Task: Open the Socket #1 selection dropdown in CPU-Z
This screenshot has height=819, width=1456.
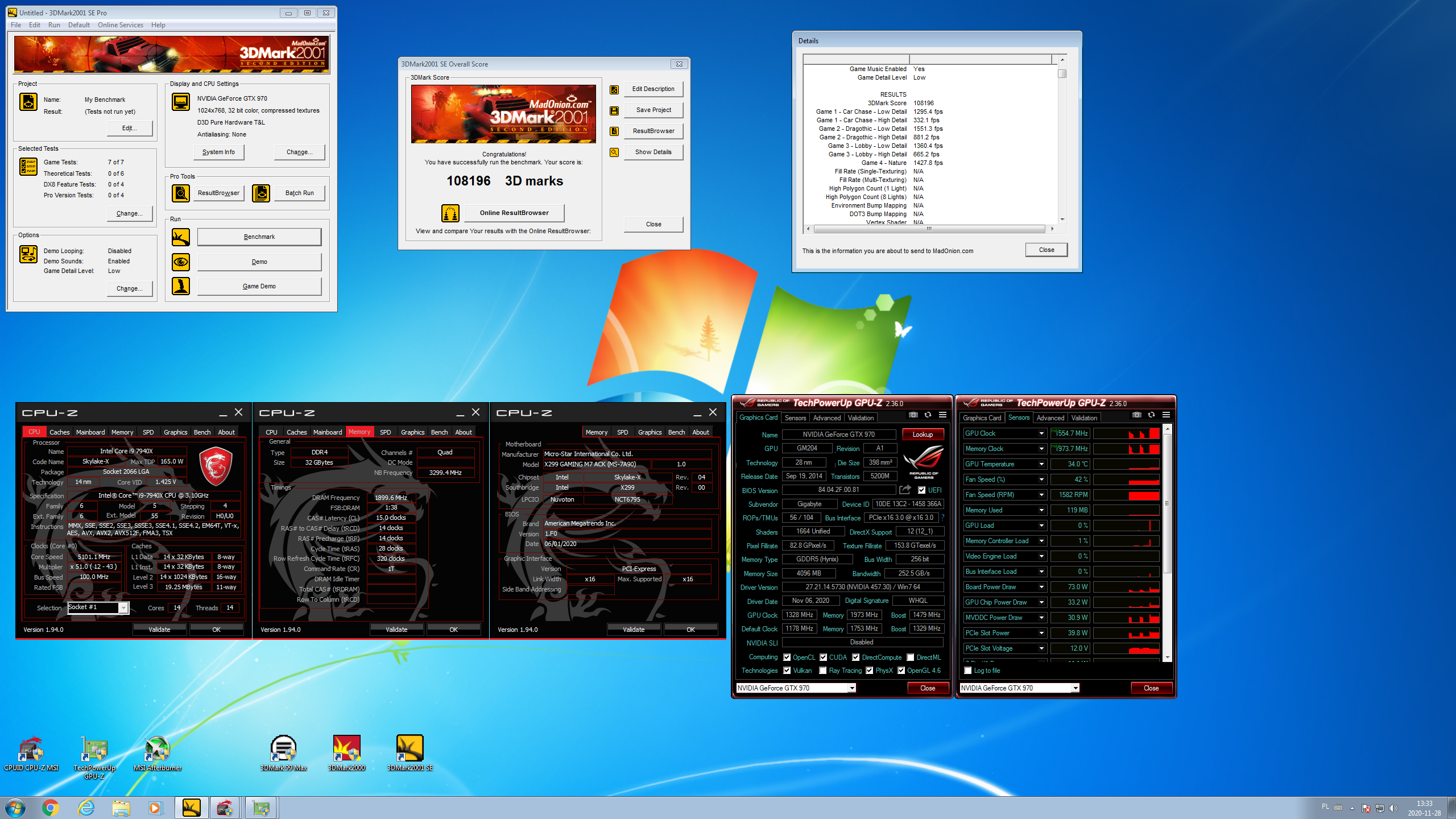Action: coord(123,608)
